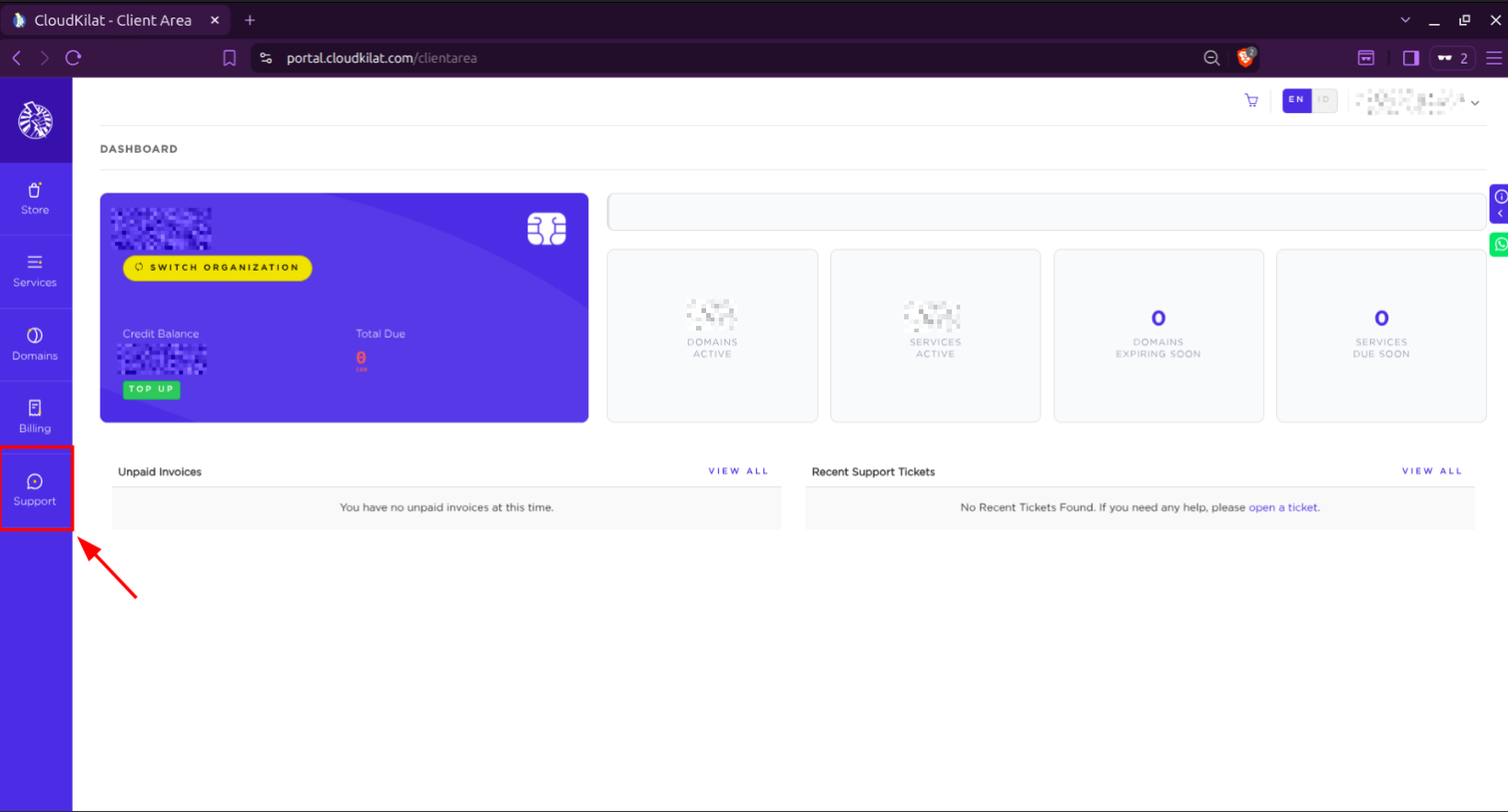Image resolution: width=1508 pixels, height=812 pixels.
Task: Open the Services Active stat card
Action: [x=935, y=336]
